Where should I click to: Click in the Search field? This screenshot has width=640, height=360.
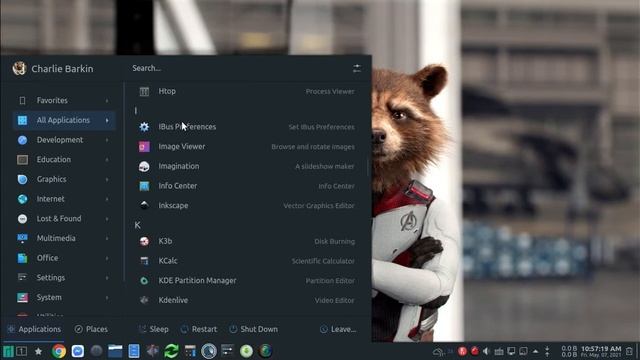239,68
